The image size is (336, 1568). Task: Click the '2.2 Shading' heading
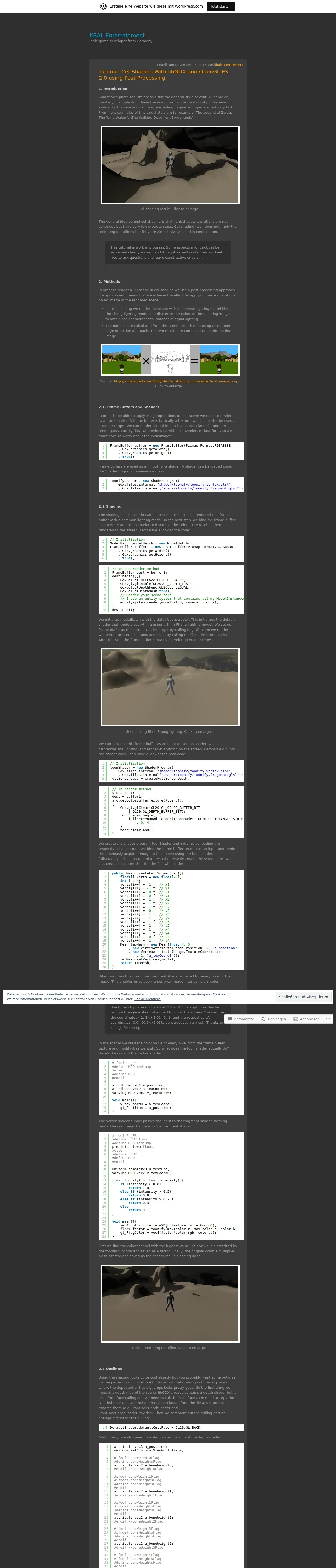click(110, 506)
